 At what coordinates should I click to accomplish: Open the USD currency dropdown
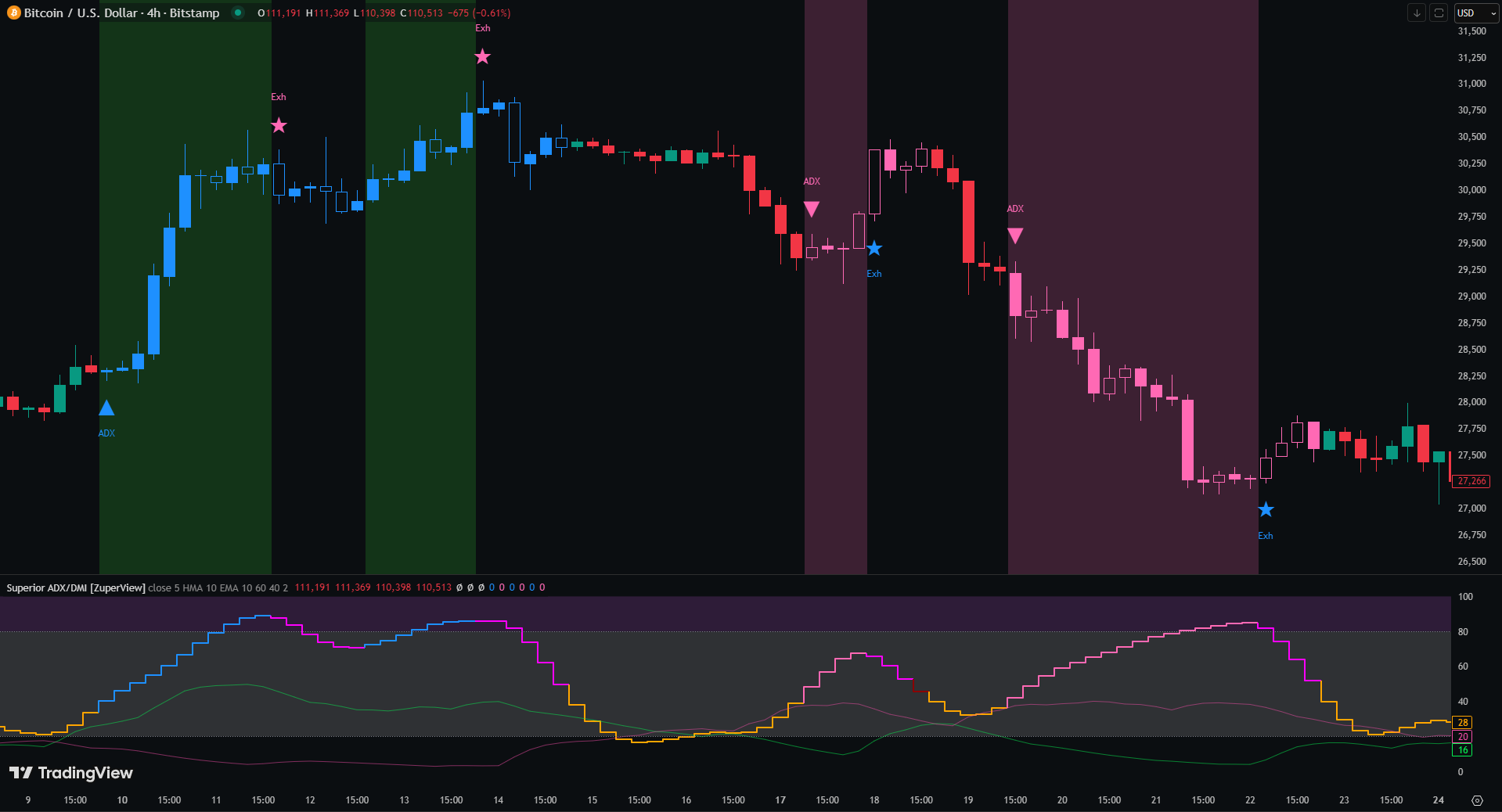click(x=1475, y=13)
